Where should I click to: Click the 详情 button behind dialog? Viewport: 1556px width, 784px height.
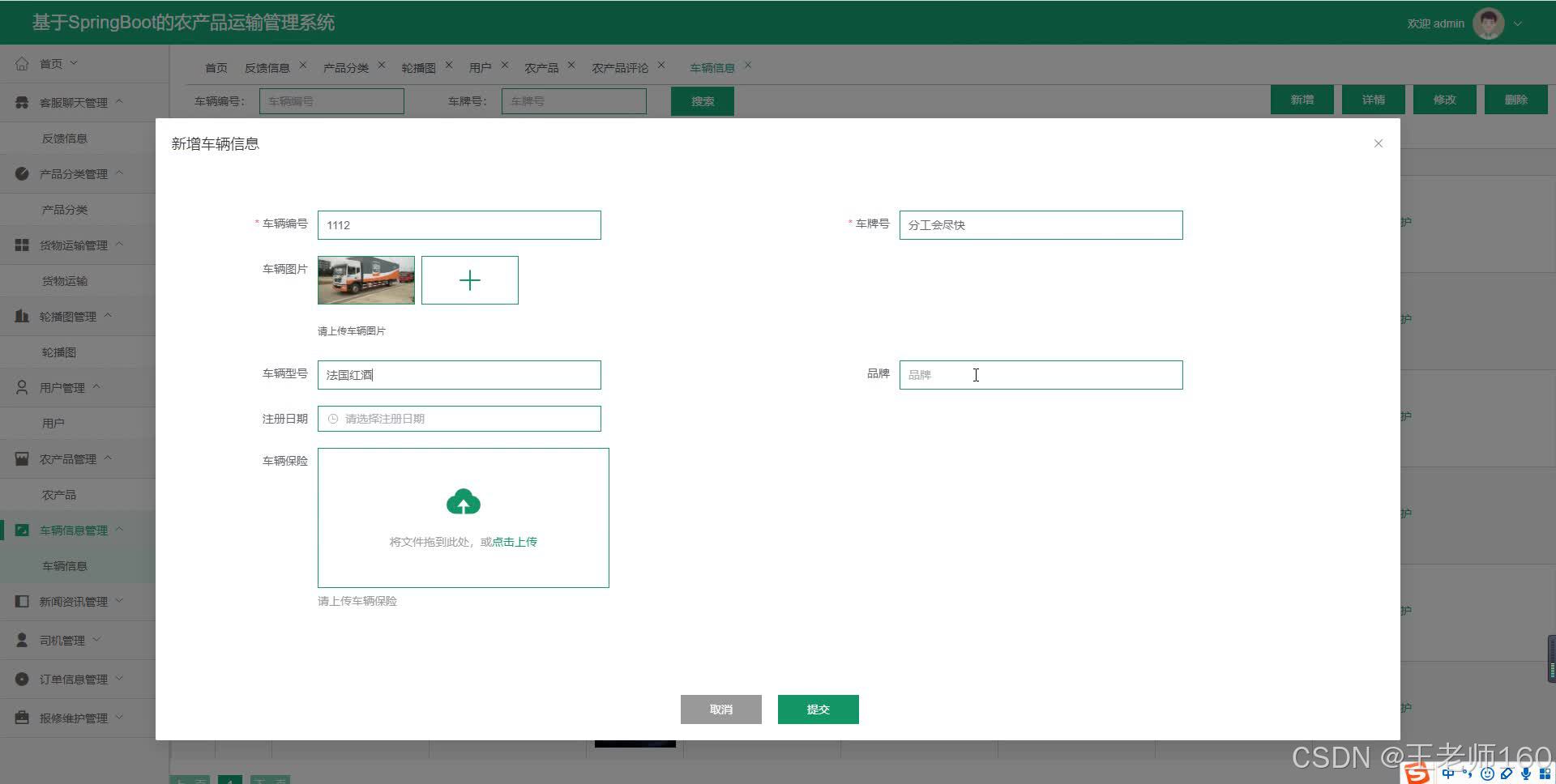pos(1374,100)
